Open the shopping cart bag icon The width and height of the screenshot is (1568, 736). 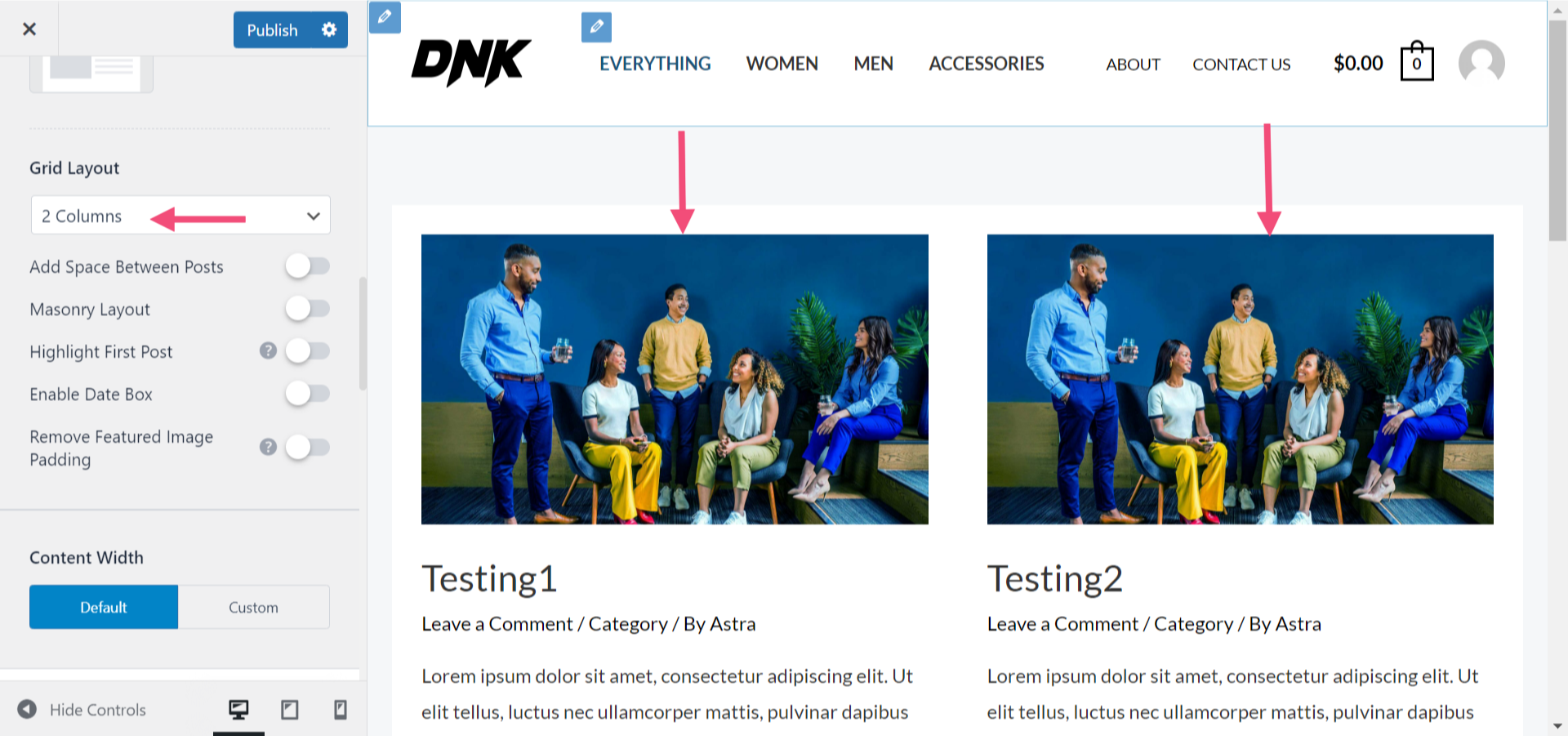[x=1416, y=63]
